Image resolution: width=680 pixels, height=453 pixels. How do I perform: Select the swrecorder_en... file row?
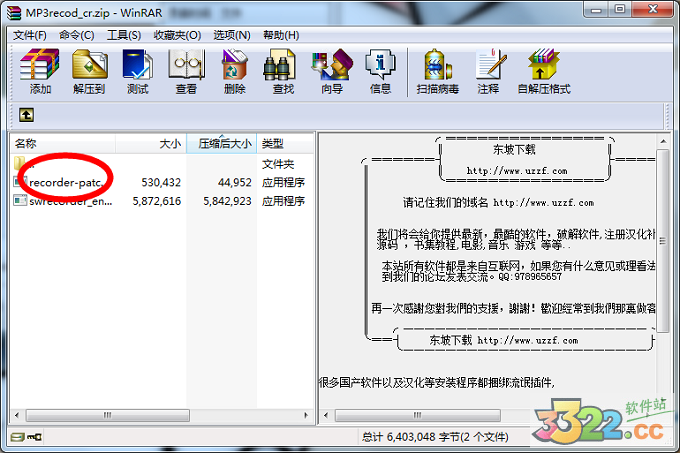click(161, 201)
